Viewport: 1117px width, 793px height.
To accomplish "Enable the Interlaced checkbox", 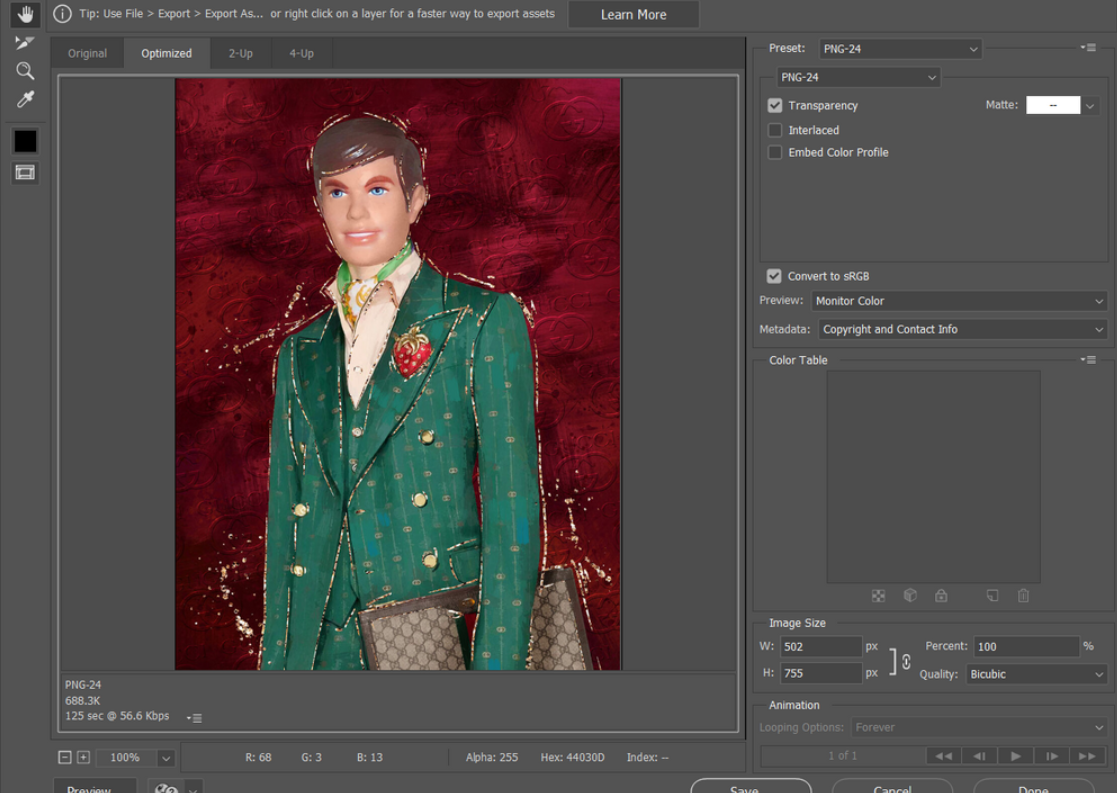I will (x=775, y=130).
